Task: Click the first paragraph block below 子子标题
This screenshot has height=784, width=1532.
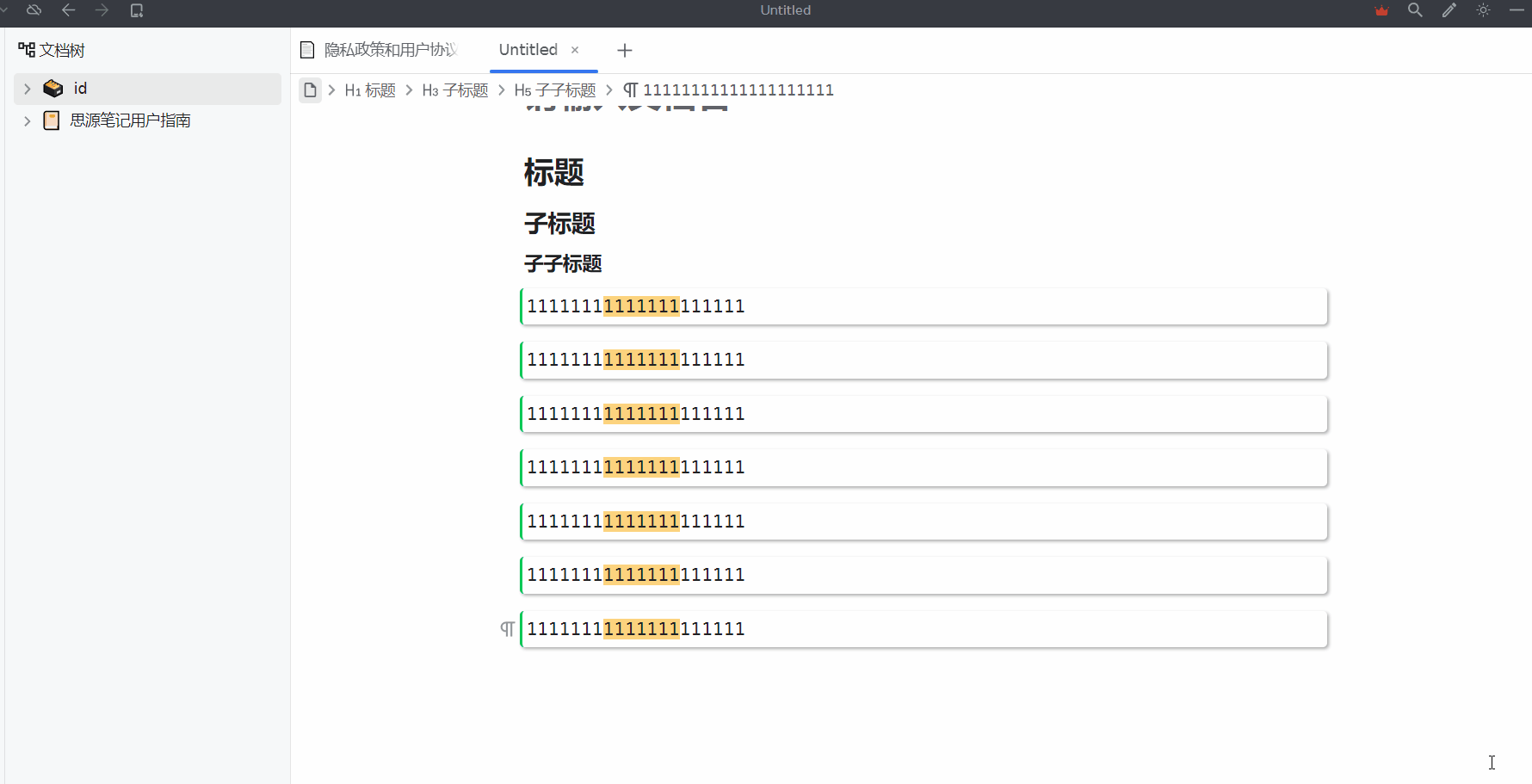Action: [x=924, y=306]
